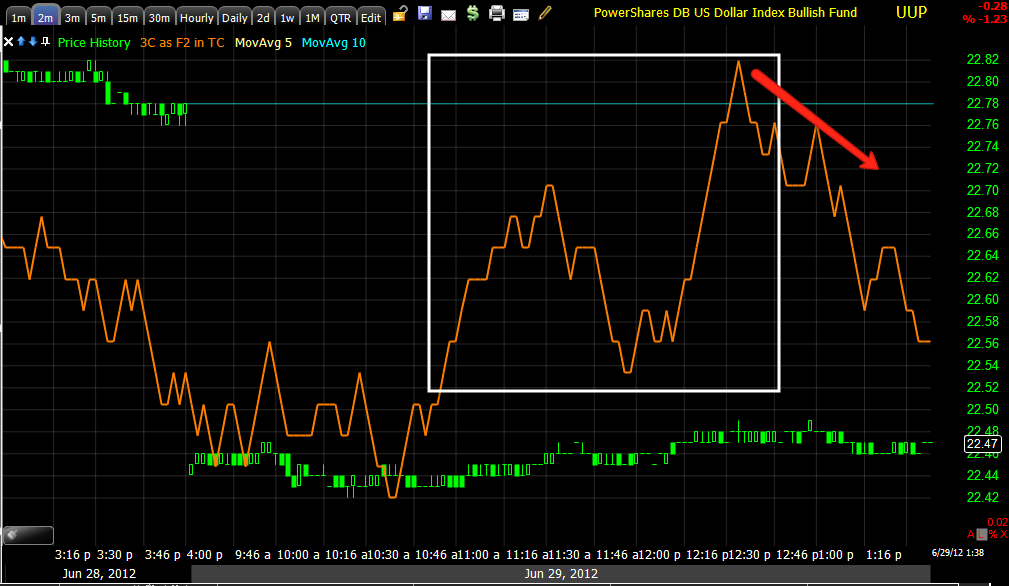Switch to the 1m timeframe tab
This screenshot has width=1009, height=586.
pyautogui.click(x=19, y=17)
